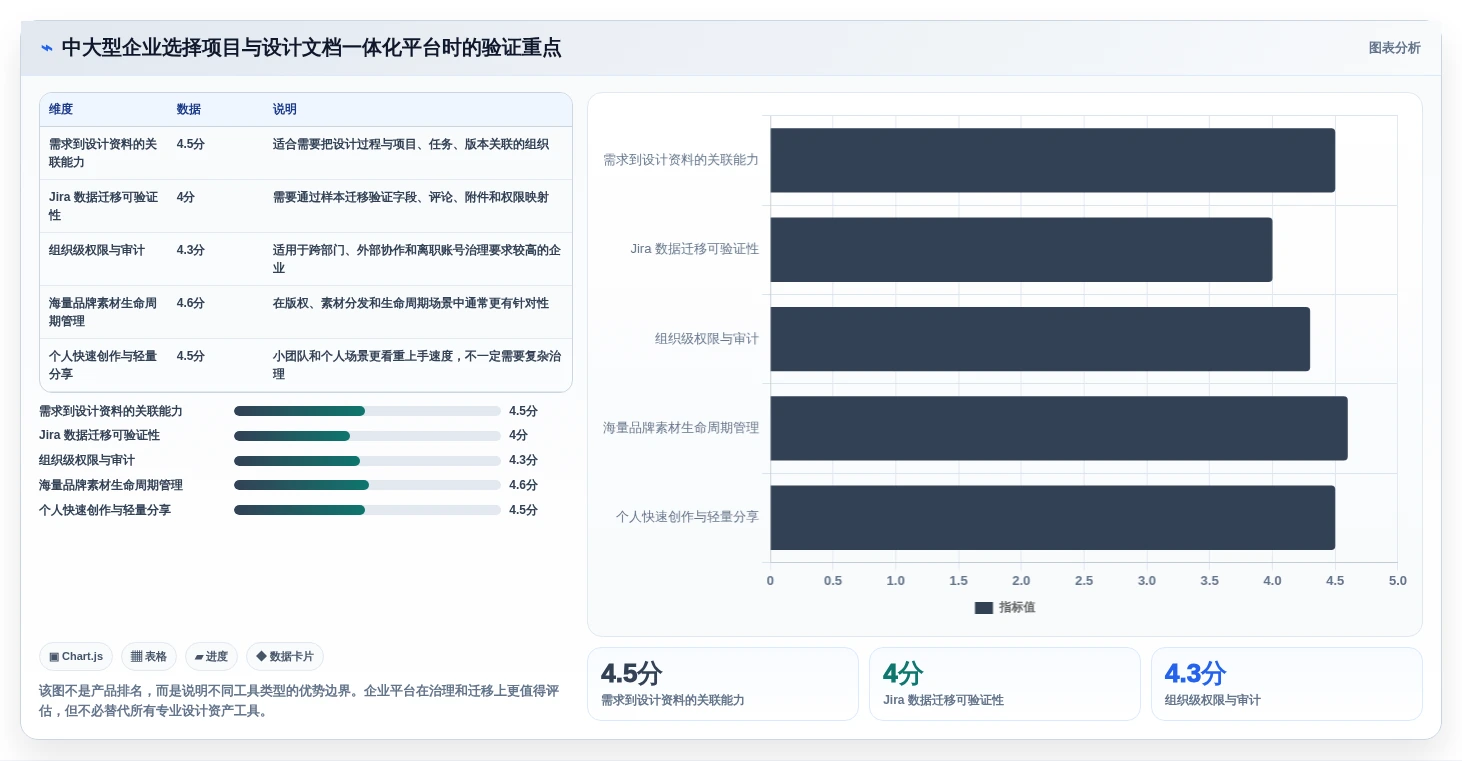Click progress bar for 海量品牌素材生命周期管理
This screenshot has height=761, width=1462.
[367, 485]
